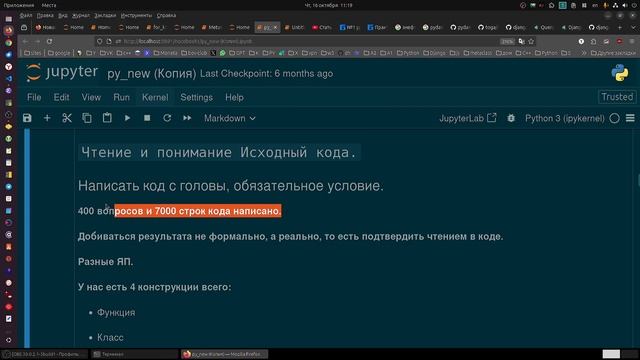This screenshot has height=360, width=640.
Task: Restart kernel and run all cells icon
Action: pyautogui.click(x=187, y=118)
